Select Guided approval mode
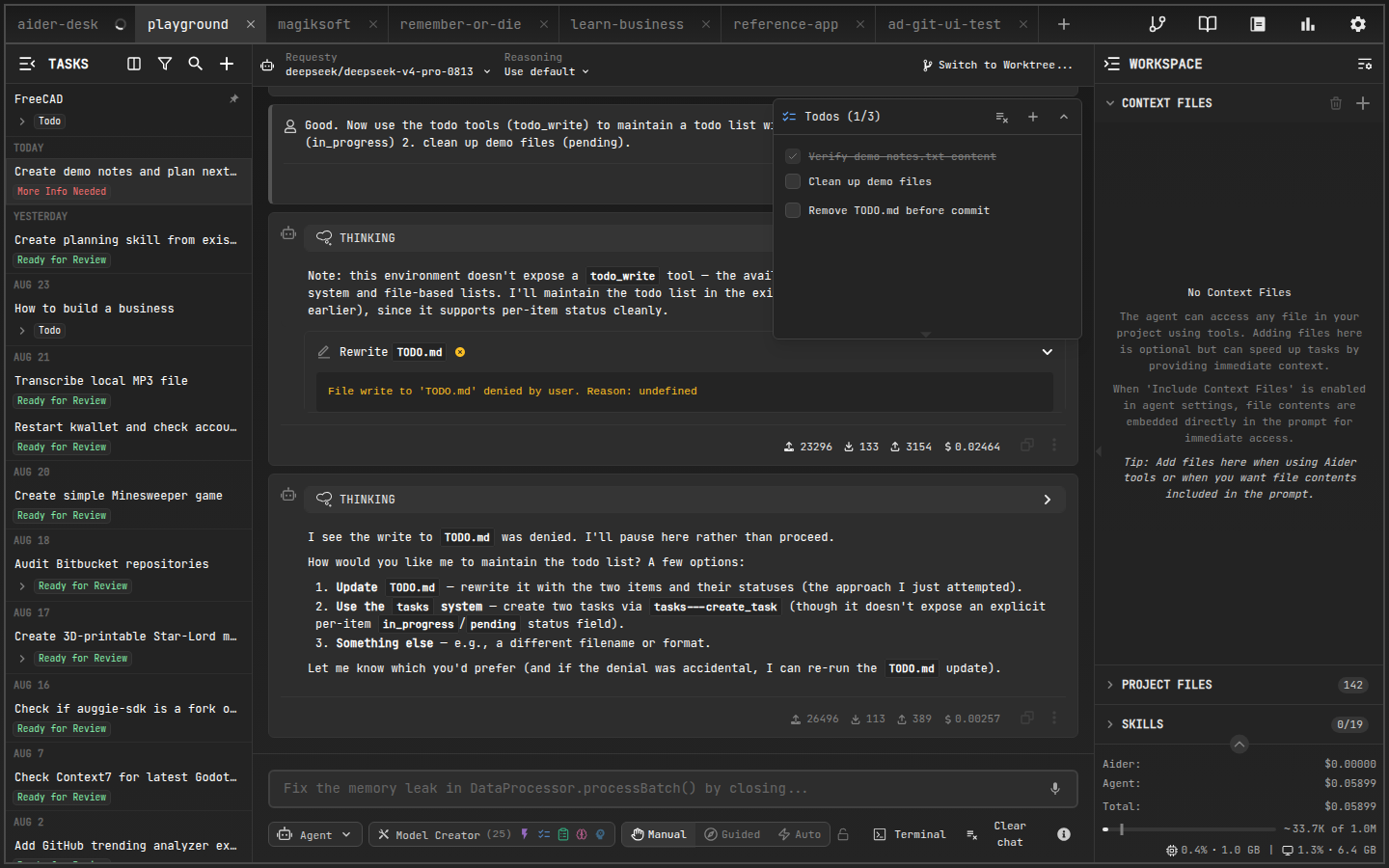The width and height of the screenshot is (1389, 868). [x=732, y=834]
